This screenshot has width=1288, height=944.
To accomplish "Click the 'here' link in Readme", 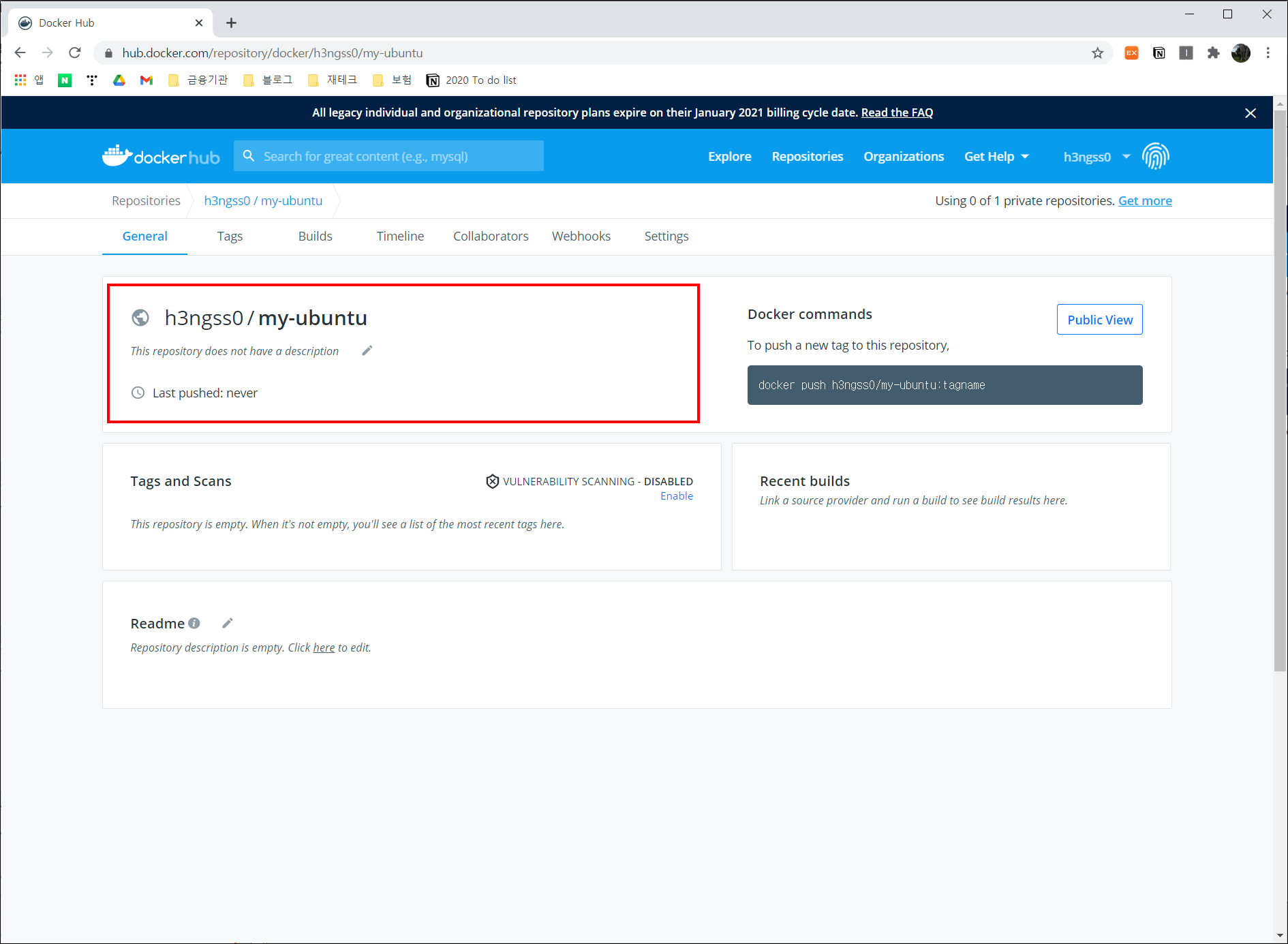I will click(324, 648).
